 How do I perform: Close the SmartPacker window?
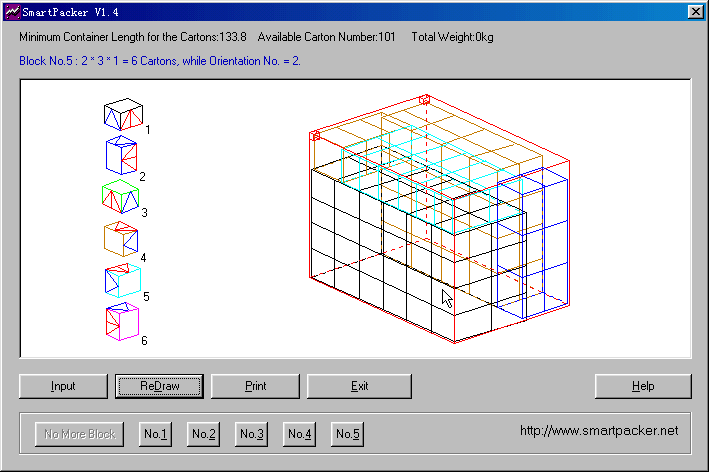click(695, 11)
